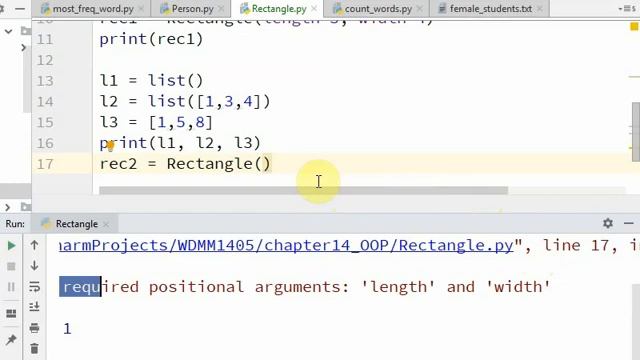Expand the lower project tree folder
Image resolution: width=640 pixels, height=360 pixels.
click(8, 207)
